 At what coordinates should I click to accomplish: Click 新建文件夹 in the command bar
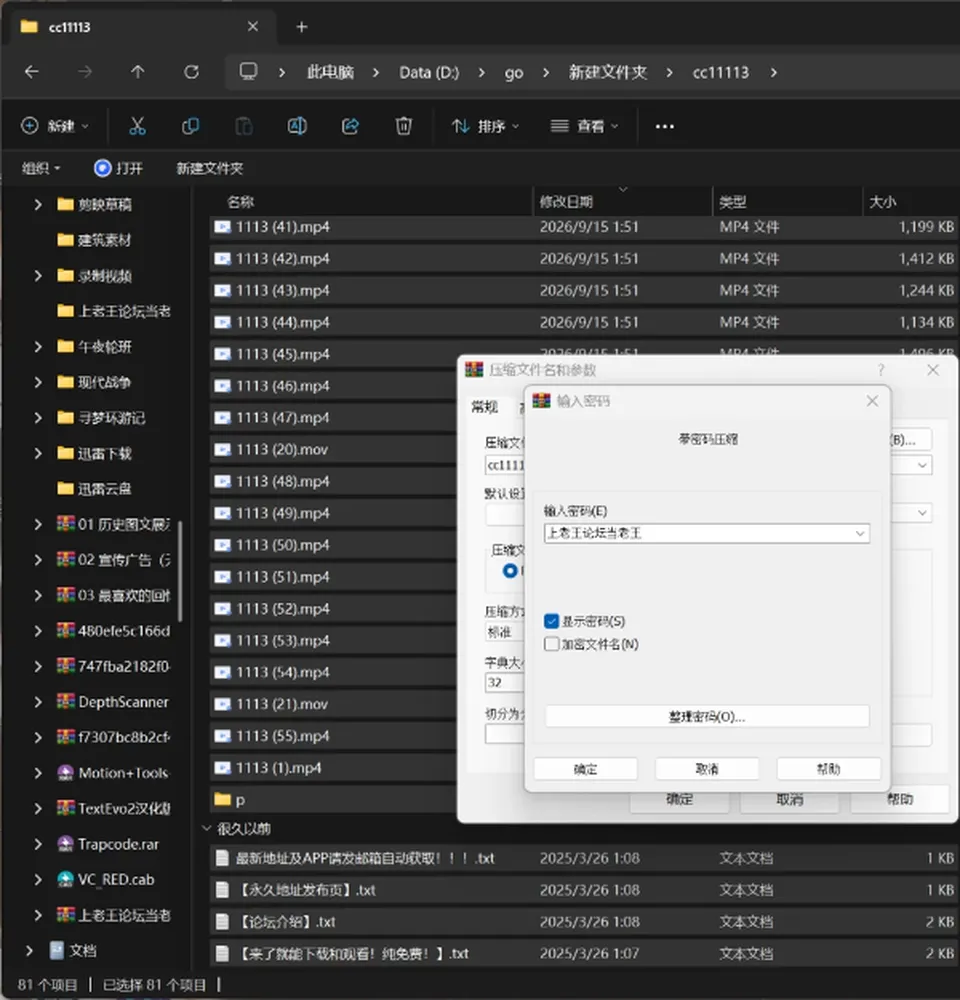coord(209,168)
